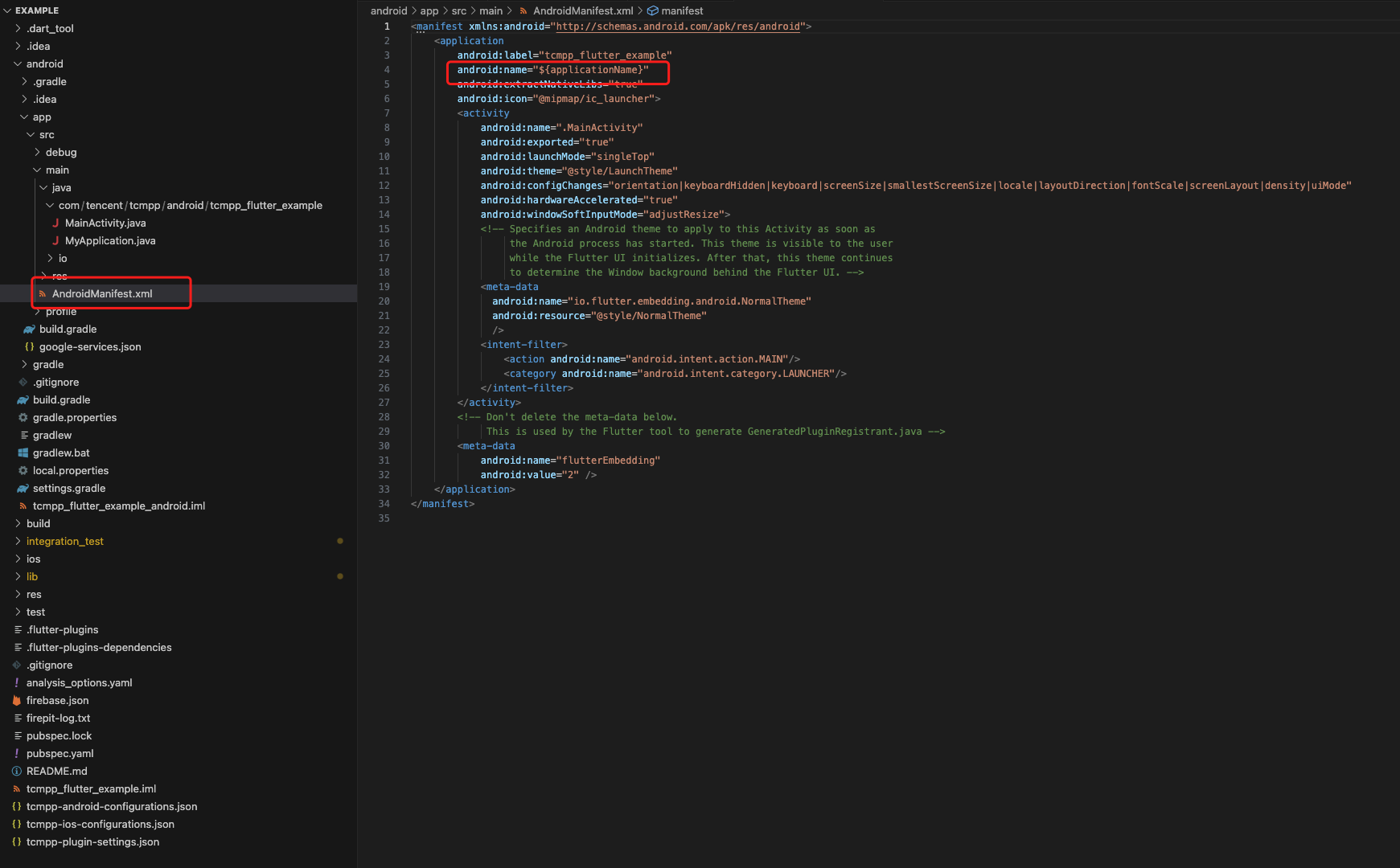Expand the debug folder
The height and width of the screenshot is (868, 1400).
coord(37,152)
